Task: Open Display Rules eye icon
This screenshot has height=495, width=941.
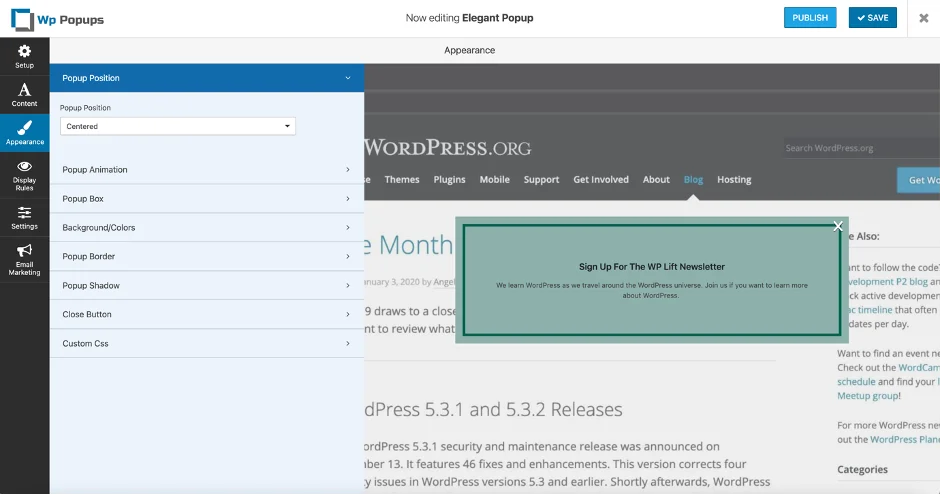Action: click(x=24, y=167)
